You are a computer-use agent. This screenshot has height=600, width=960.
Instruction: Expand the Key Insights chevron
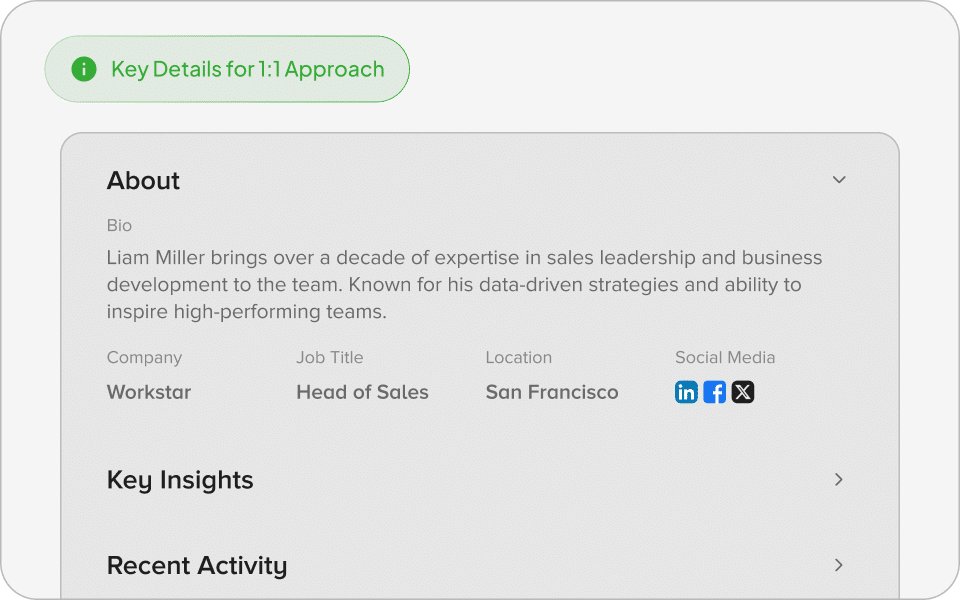(839, 480)
